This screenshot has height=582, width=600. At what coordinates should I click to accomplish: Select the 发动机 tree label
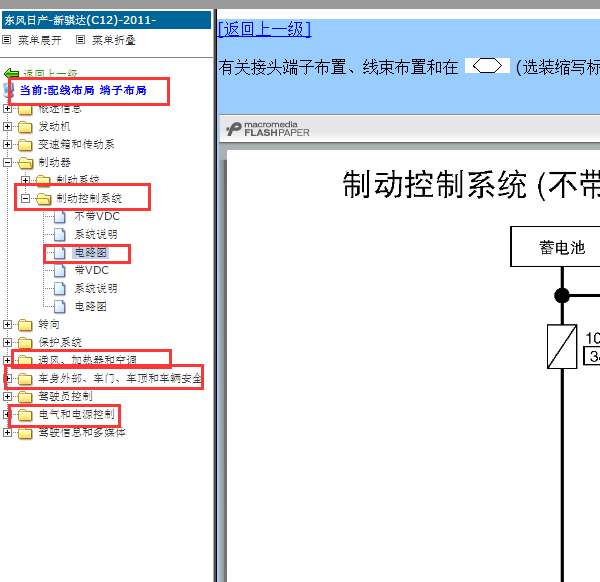click(54, 126)
